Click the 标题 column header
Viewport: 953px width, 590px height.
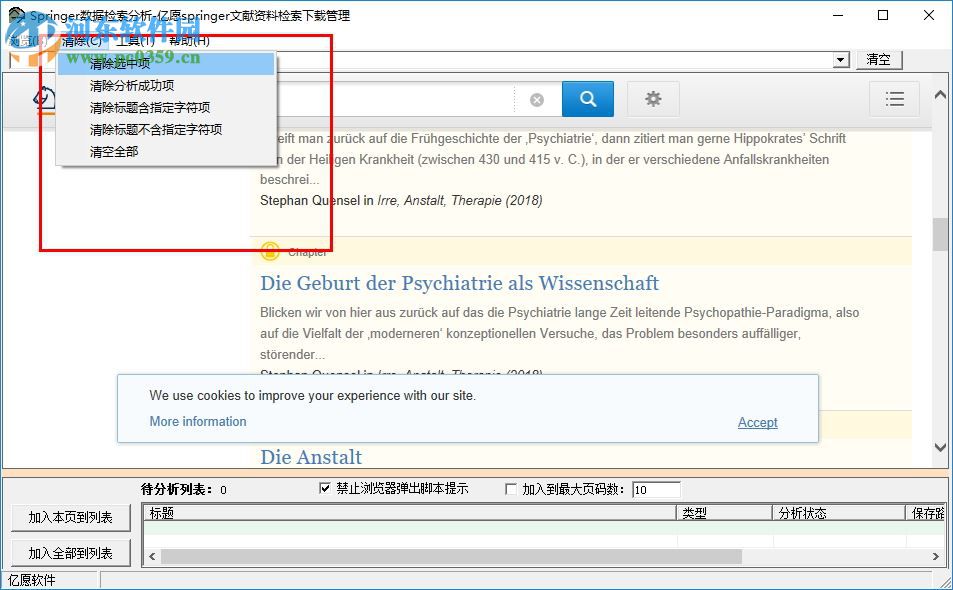410,513
